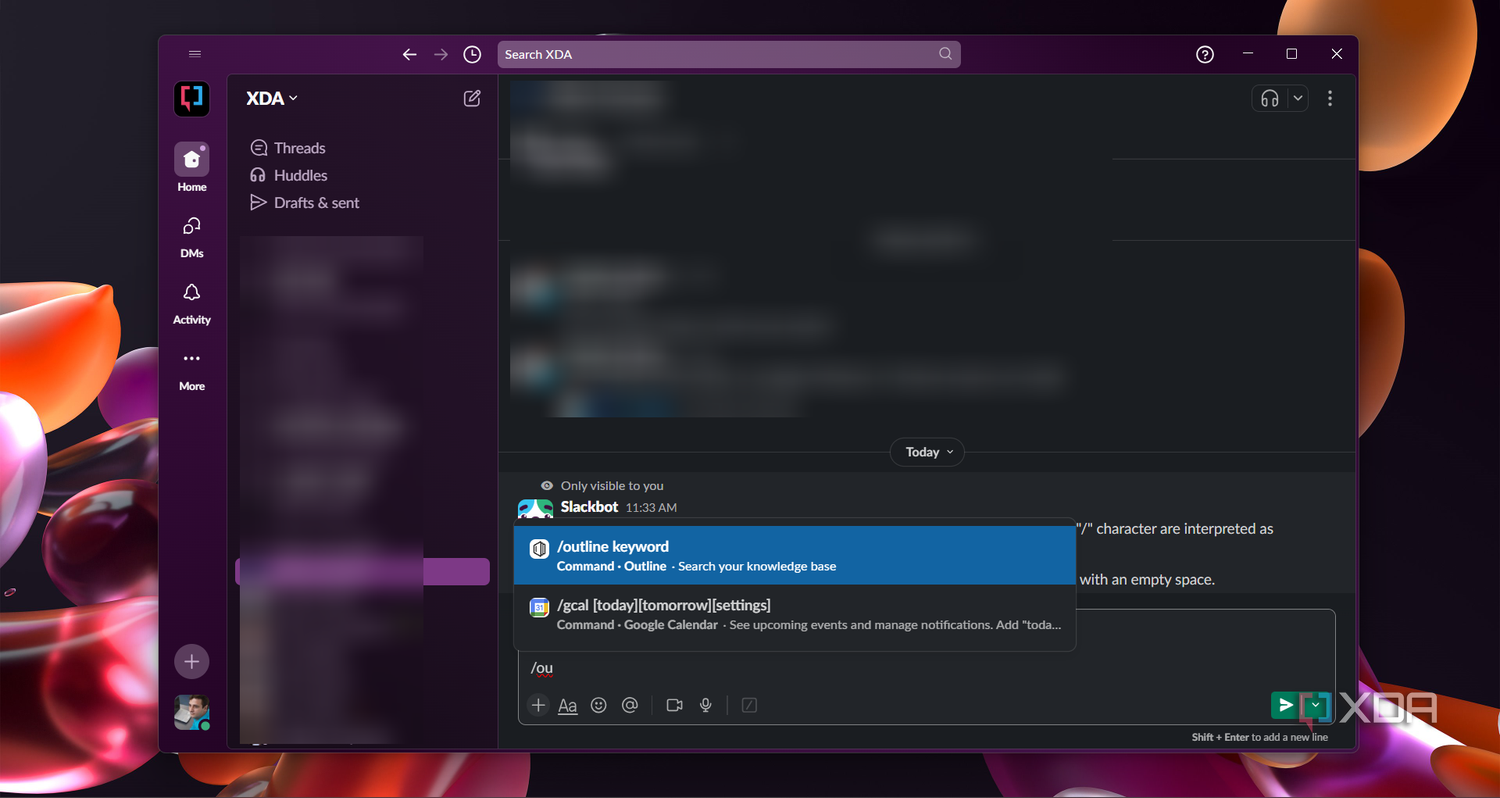Go back with the left arrow
The image size is (1500, 798).
coord(409,55)
